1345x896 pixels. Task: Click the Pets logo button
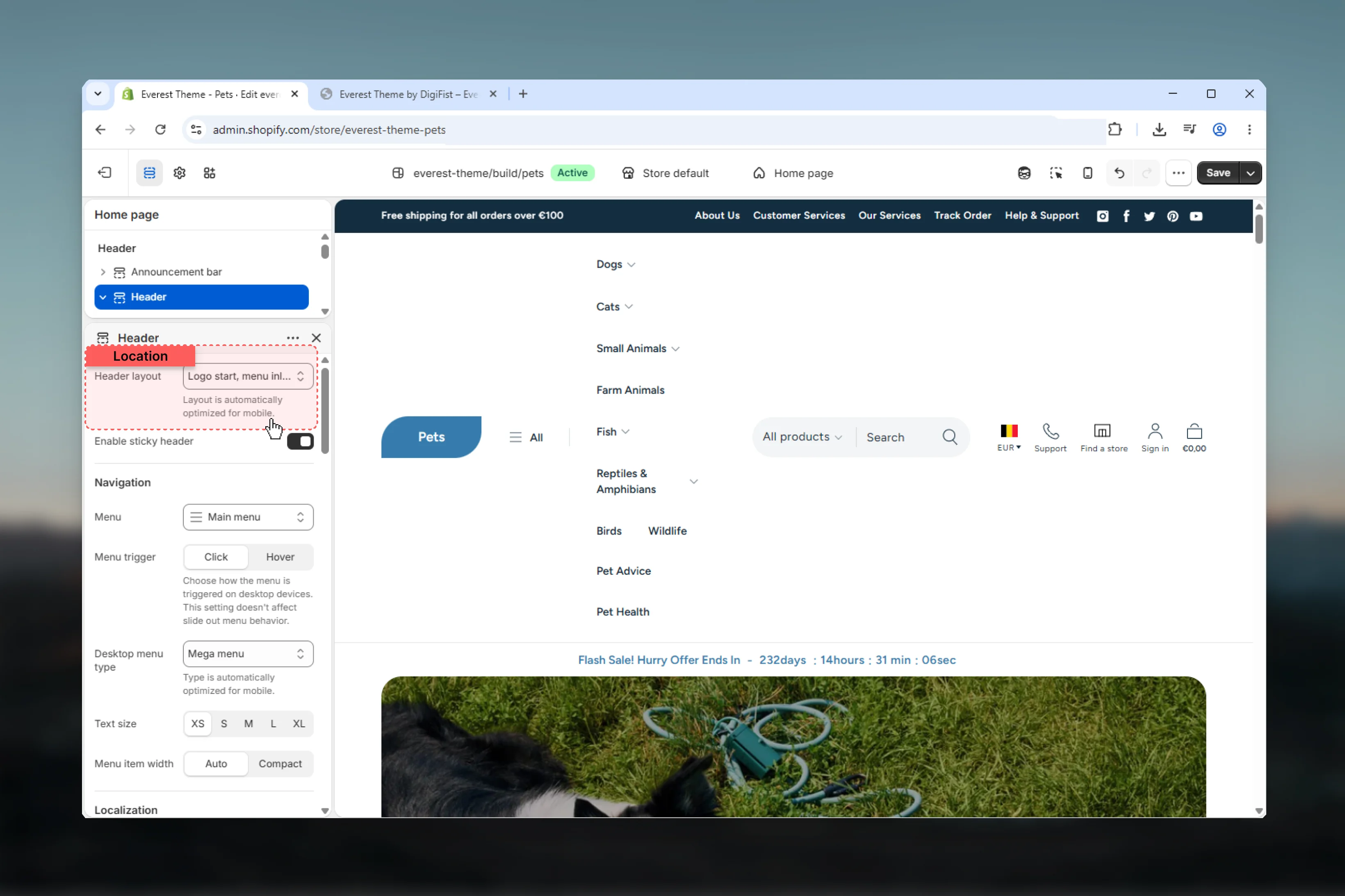point(431,437)
